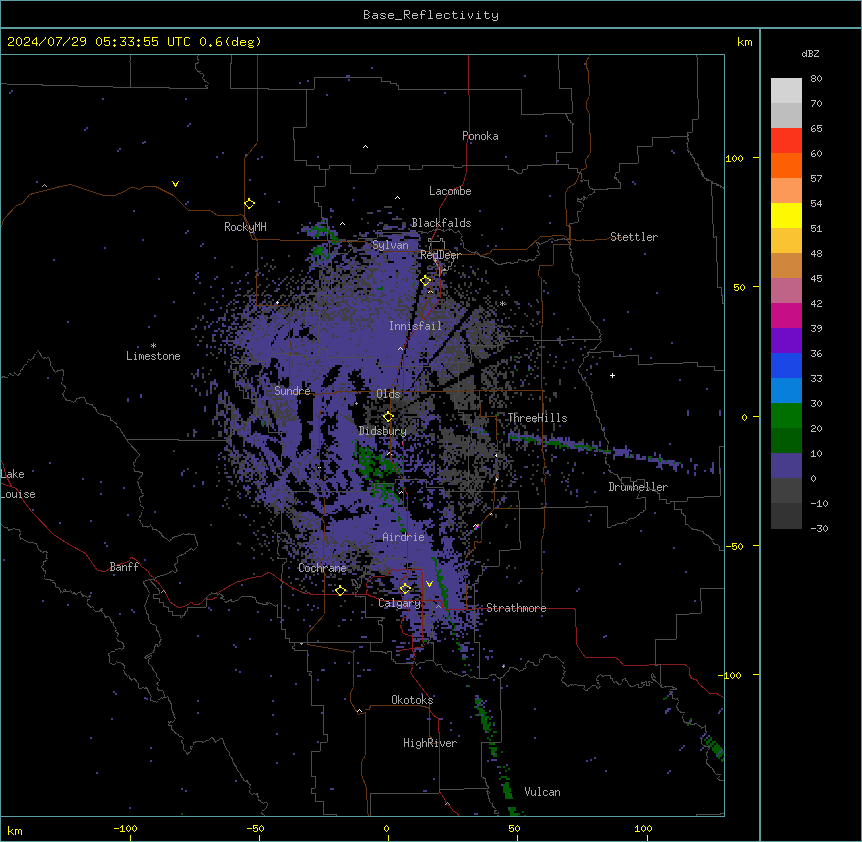
Task: Select the Sundre label
Action: [292, 391]
